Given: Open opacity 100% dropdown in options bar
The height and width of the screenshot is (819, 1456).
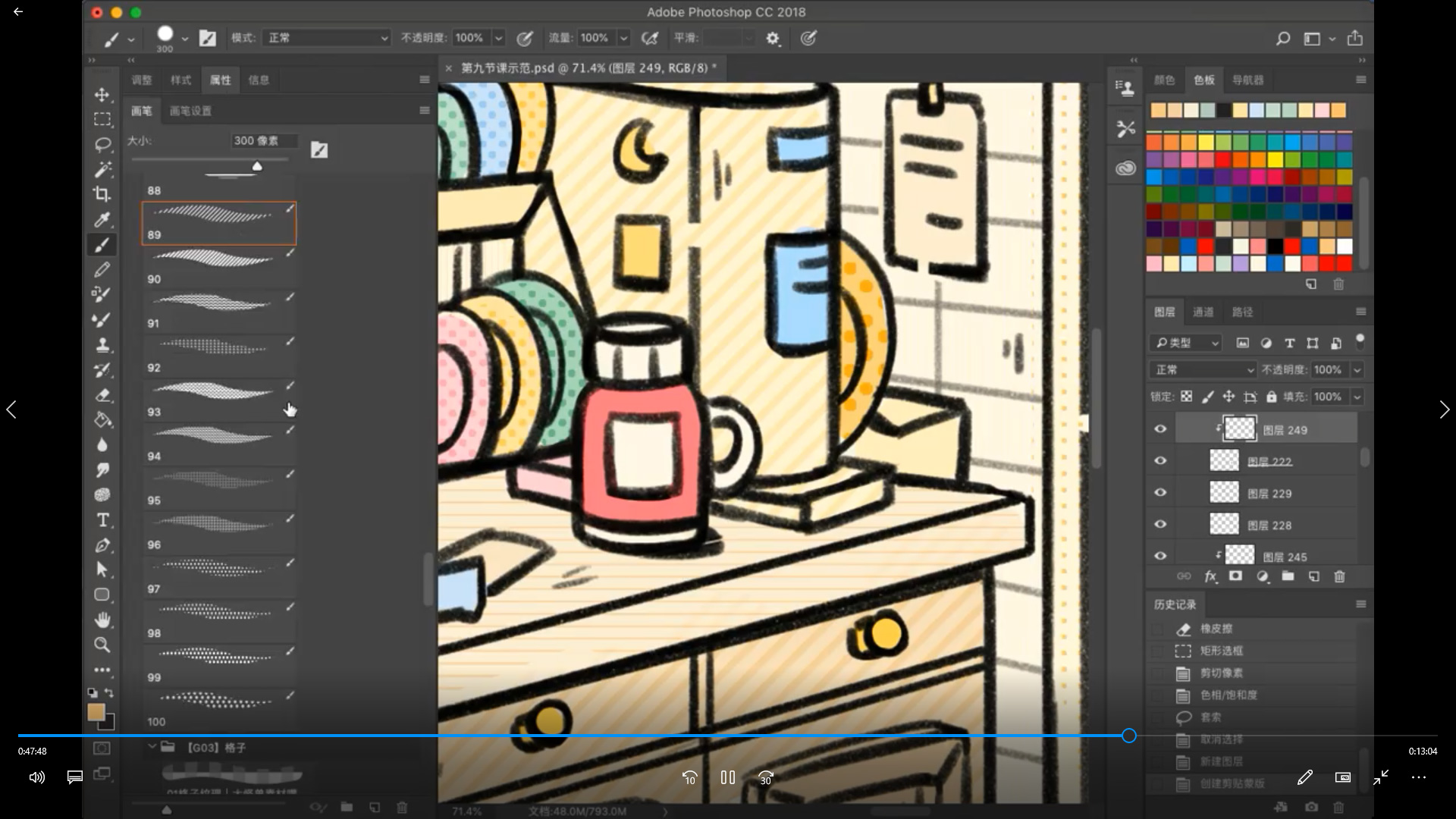Looking at the screenshot, I should coord(498,38).
